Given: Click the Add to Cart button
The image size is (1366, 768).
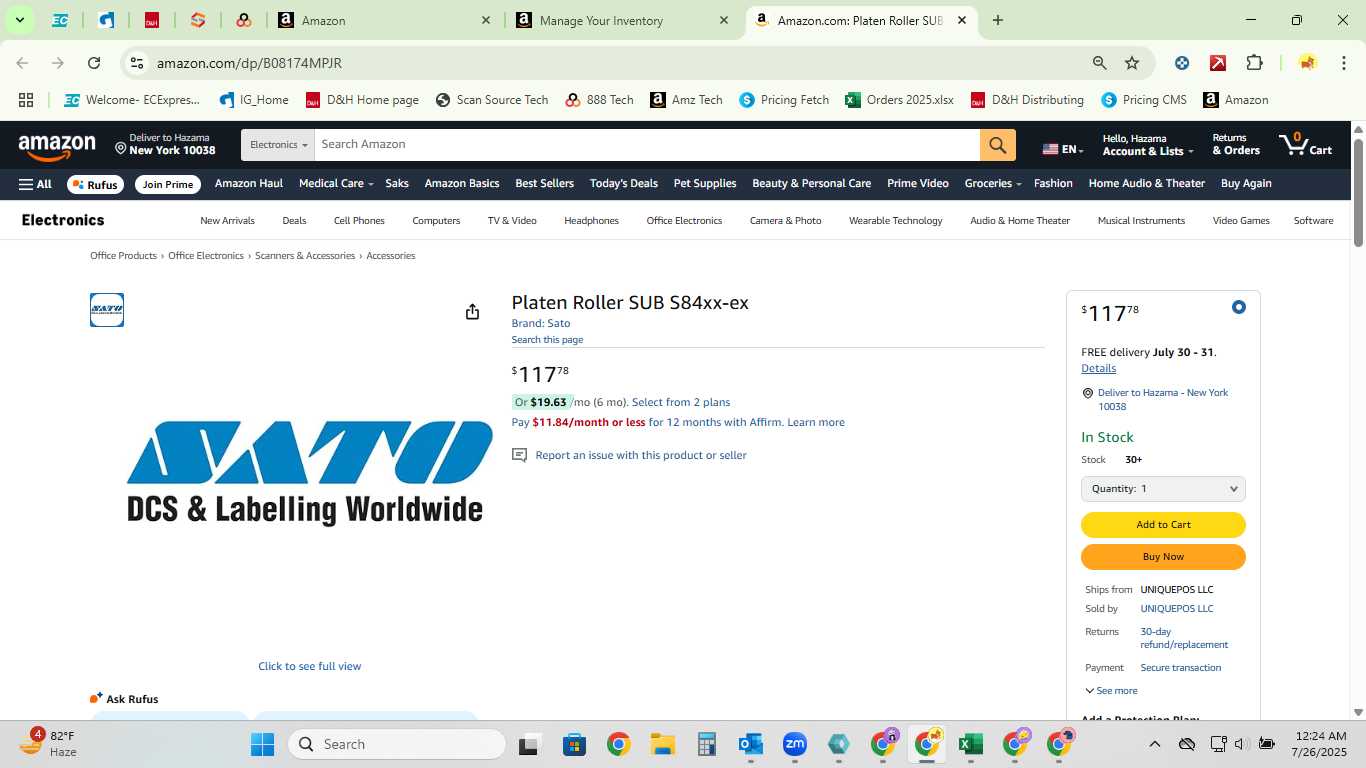Looking at the screenshot, I should pos(1163,525).
